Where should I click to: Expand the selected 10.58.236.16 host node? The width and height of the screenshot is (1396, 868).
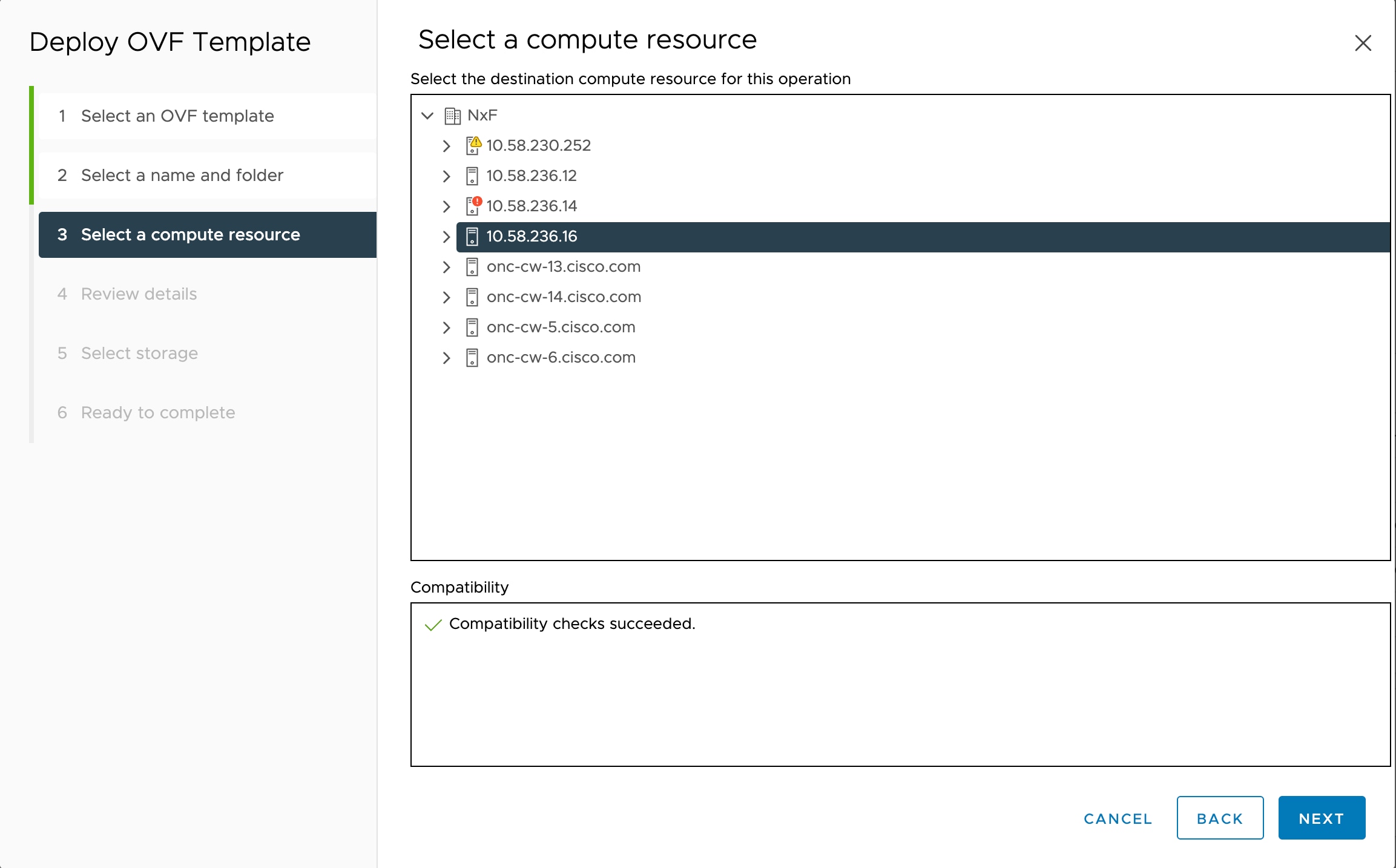tap(447, 237)
